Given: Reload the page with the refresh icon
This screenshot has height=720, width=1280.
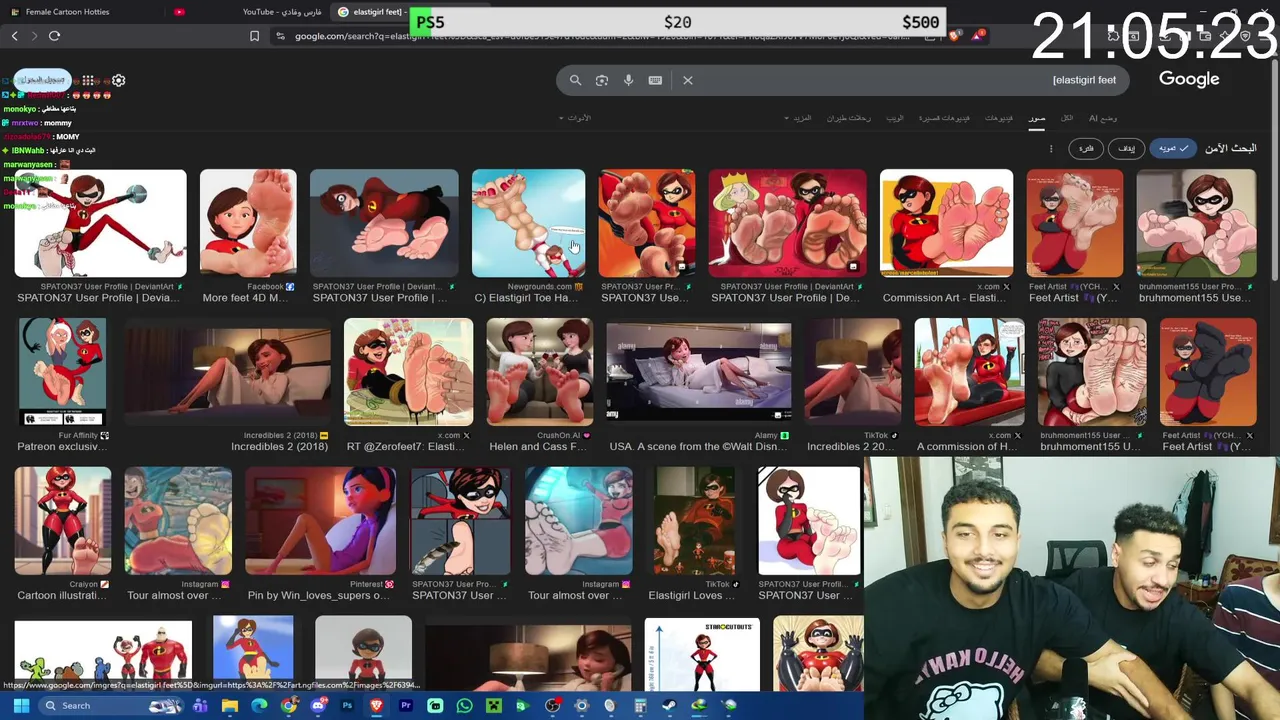Looking at the screenshot, I should coord(54,36).
